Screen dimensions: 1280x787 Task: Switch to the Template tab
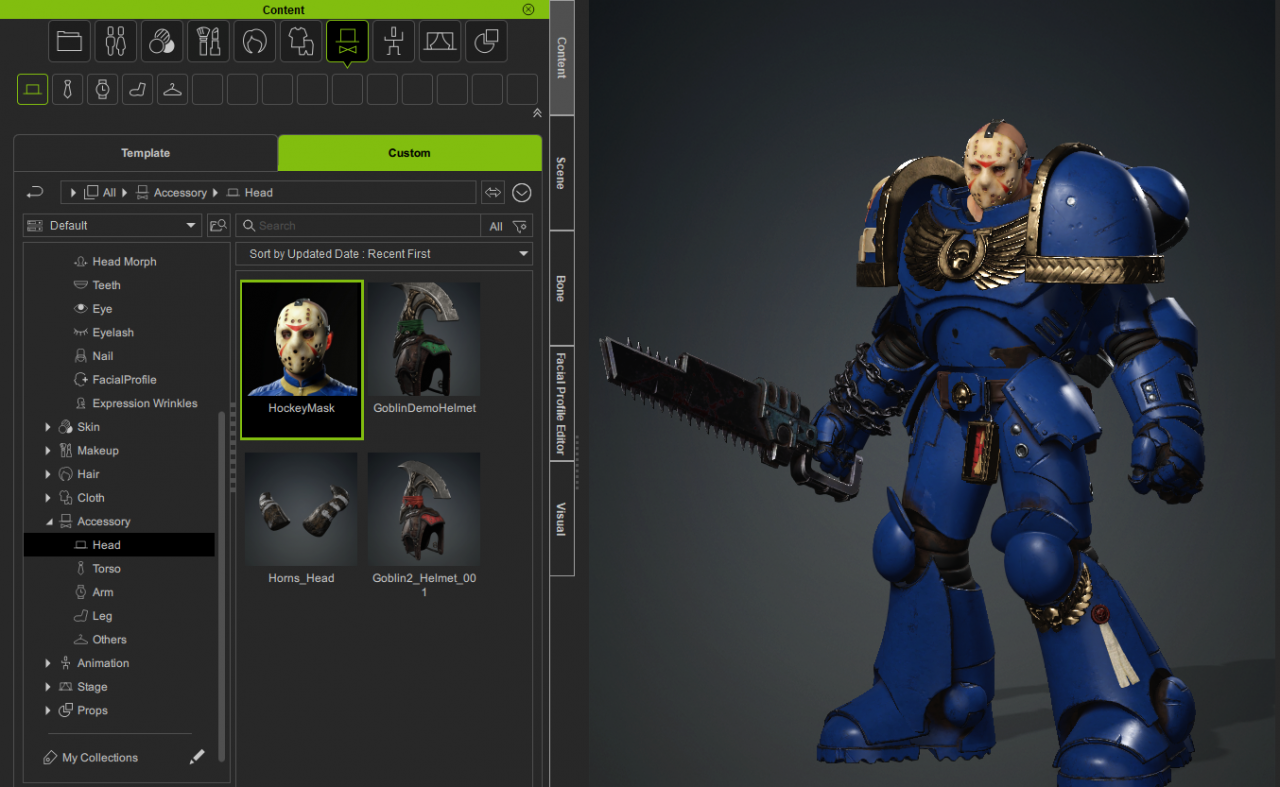[x=146, y=153]
